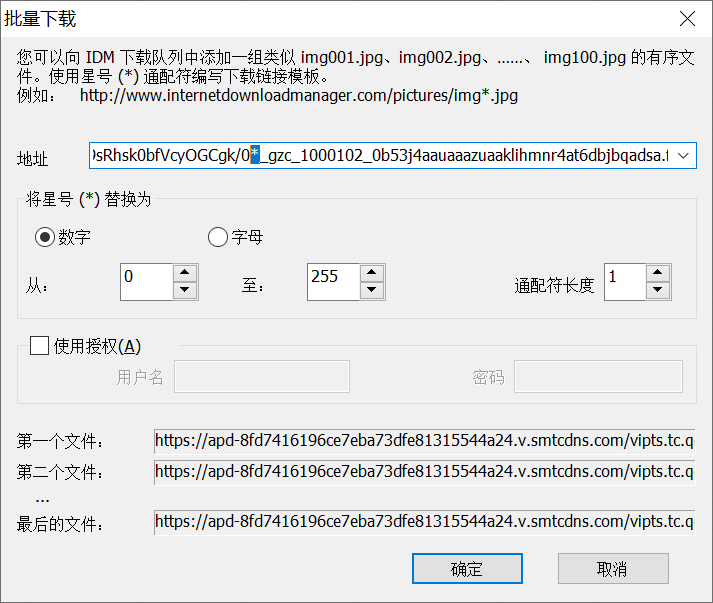Click the 第二个文件 preview URL field
The width and height of the screenshot is (713, 603).
[x=423, y=471]
